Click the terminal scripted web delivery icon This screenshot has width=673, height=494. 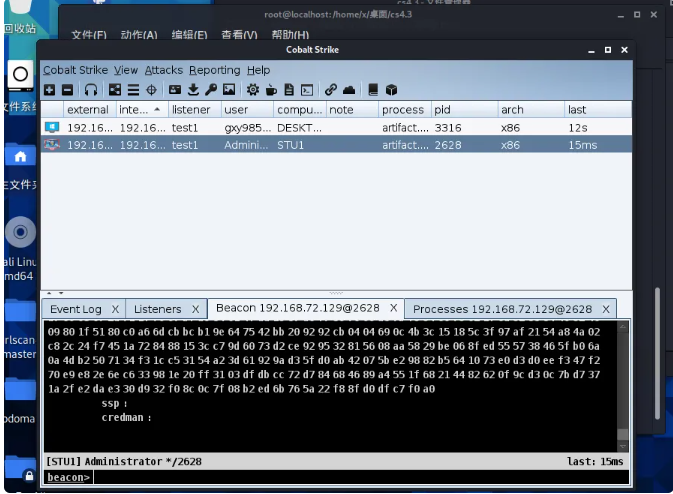pyautogui.click(x=307, y=90)
